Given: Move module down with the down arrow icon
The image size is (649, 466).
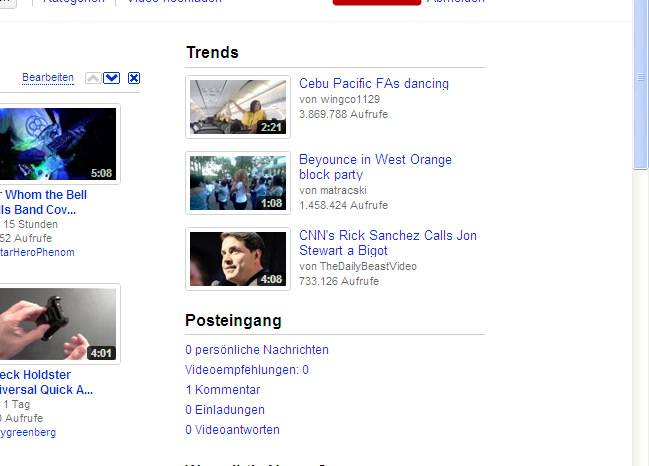Looking at the screenshot, I should (x=111, y=78).
